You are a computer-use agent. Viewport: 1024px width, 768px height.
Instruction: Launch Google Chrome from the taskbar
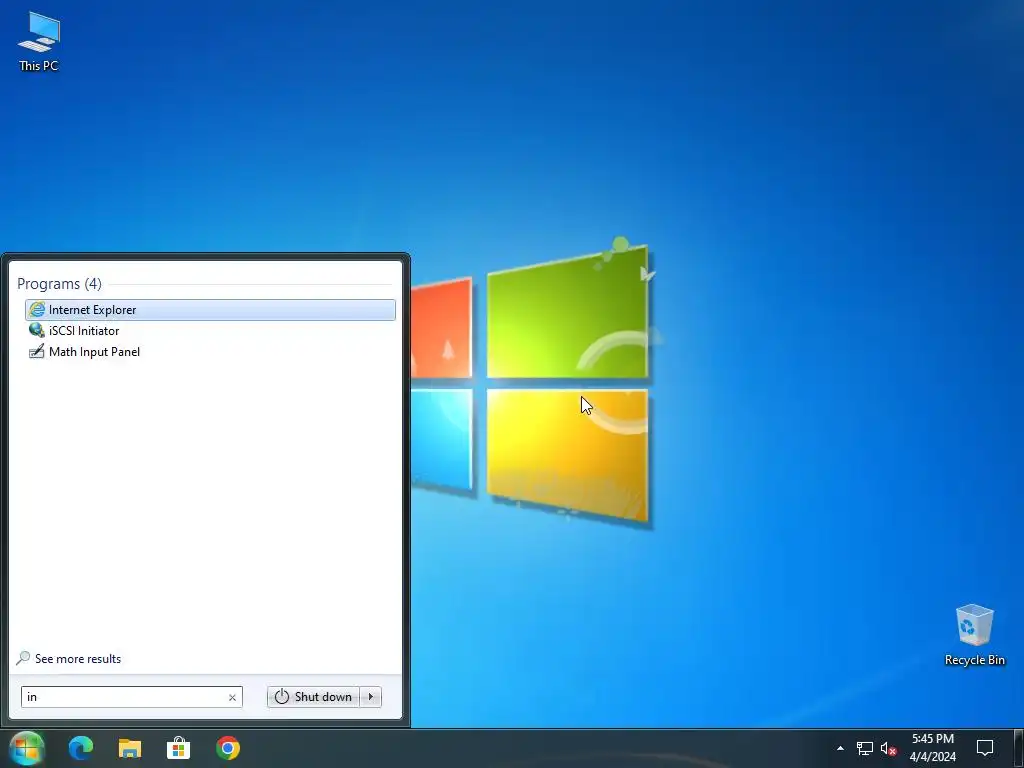click(x=228, y=748)
